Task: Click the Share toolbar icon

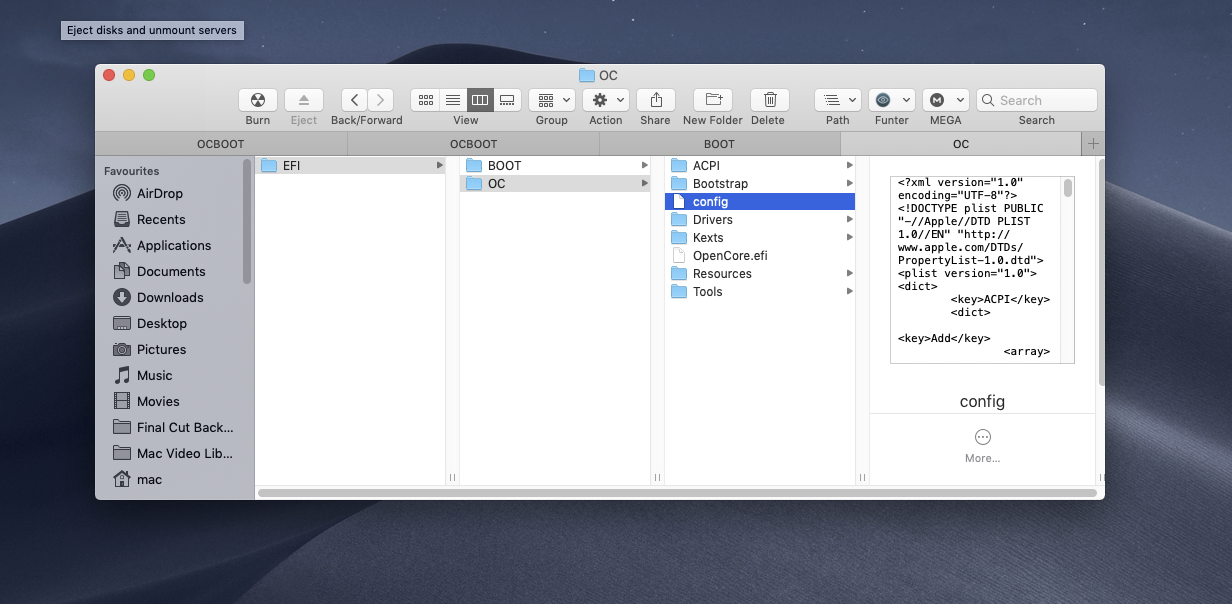Action: [x=655, y=100]
